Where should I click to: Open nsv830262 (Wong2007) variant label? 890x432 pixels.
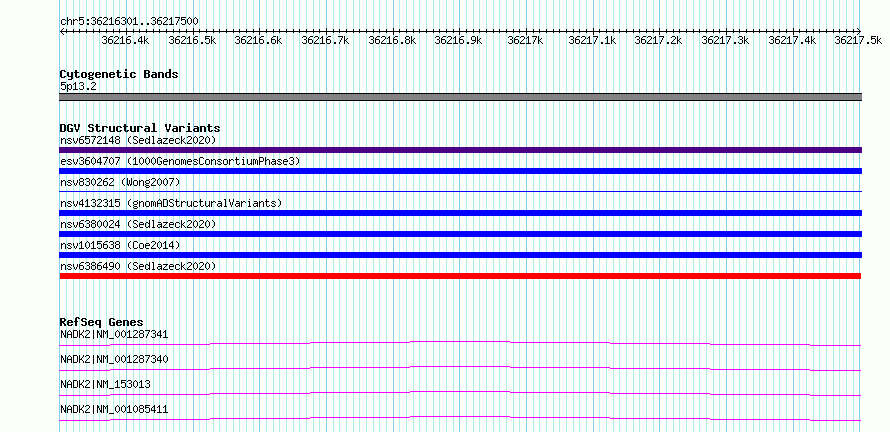coord(120,182)
